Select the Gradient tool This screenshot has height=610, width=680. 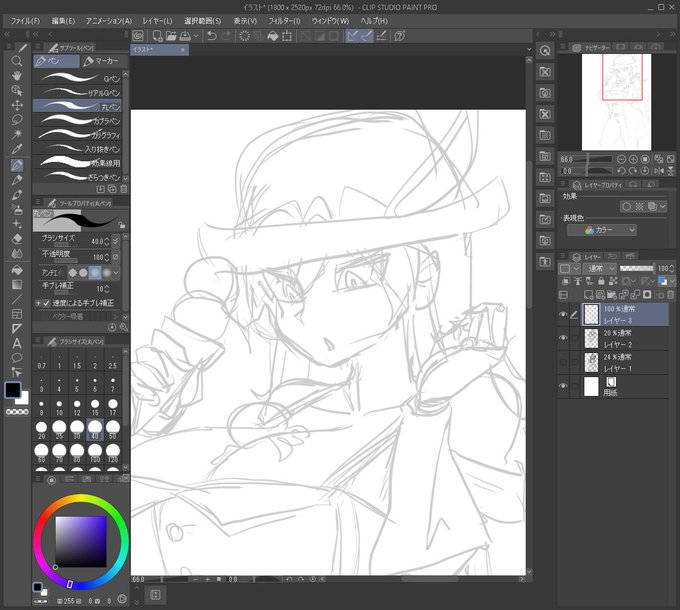pyautogui.click(x=16, y=284)
